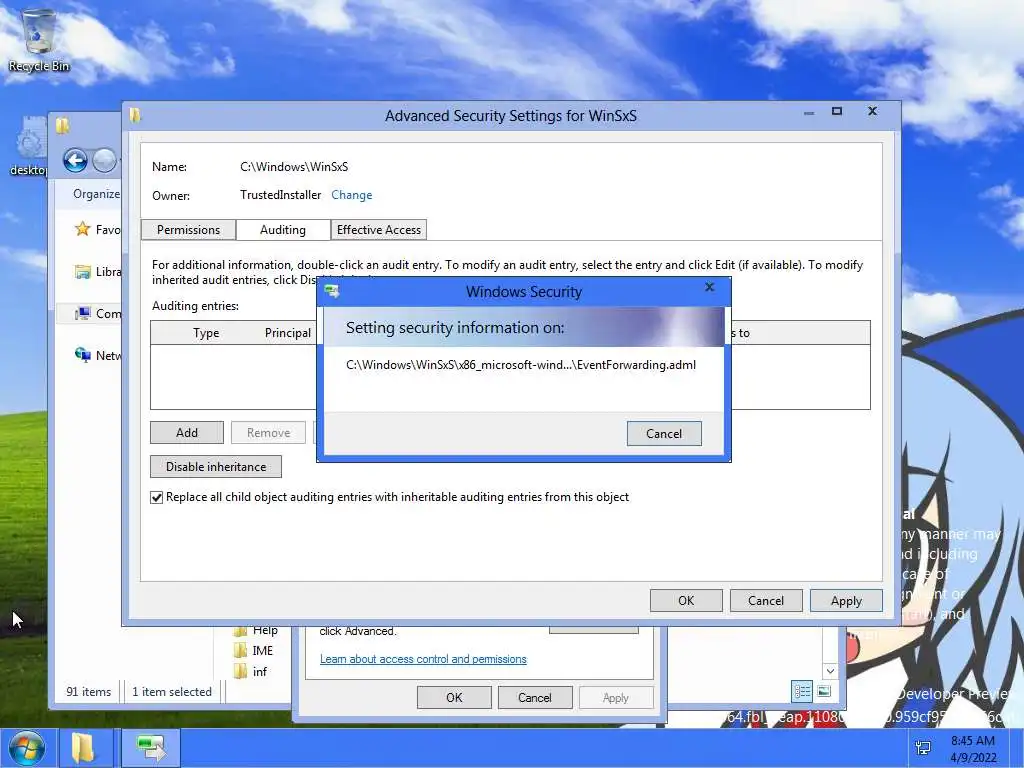This screenshot has width=1024, height=768.
Task: Click Cancel in the Properties dialog behind
Action: (x=535, y=697)
